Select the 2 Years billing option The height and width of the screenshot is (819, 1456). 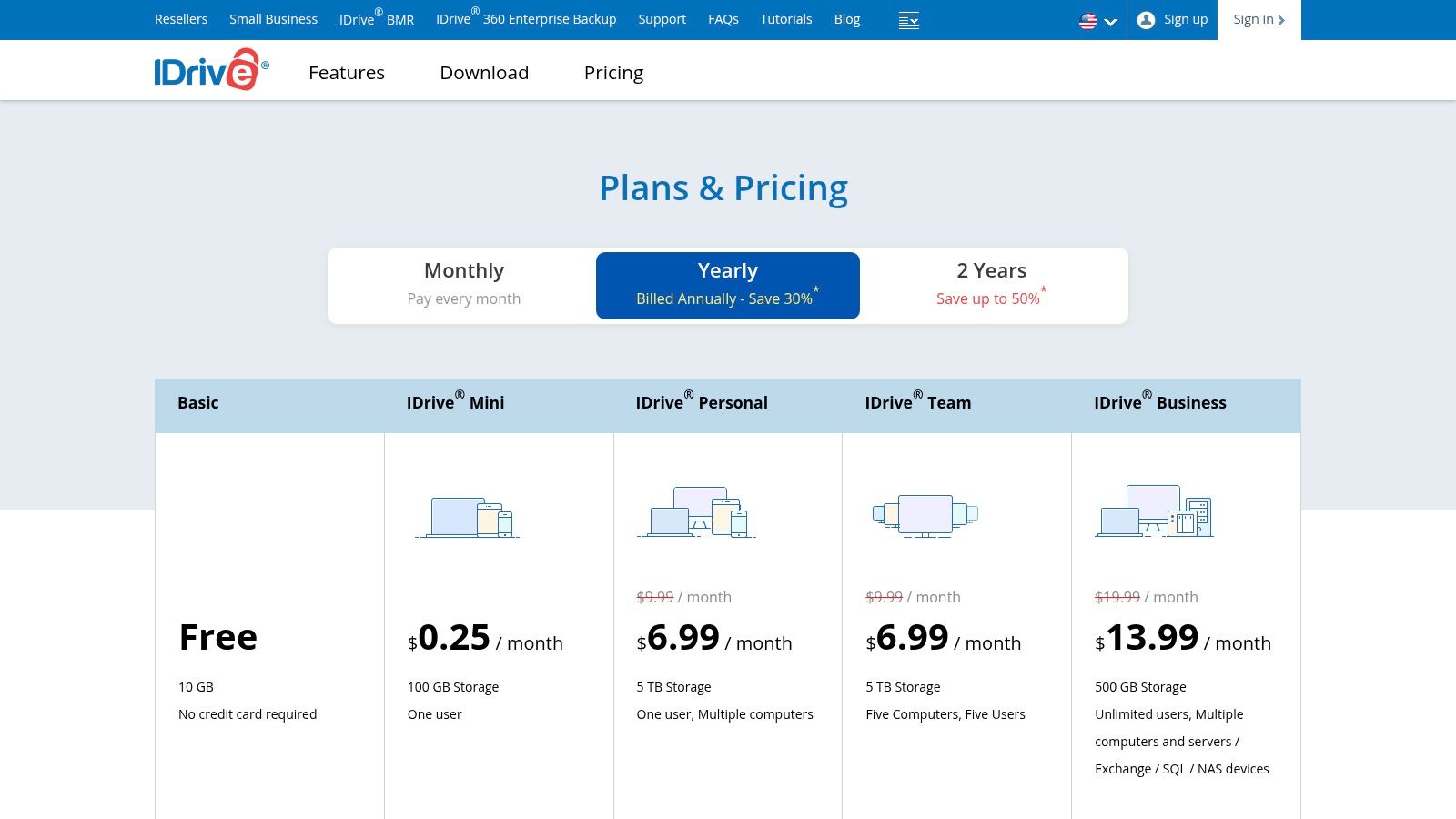coord(992,285)
